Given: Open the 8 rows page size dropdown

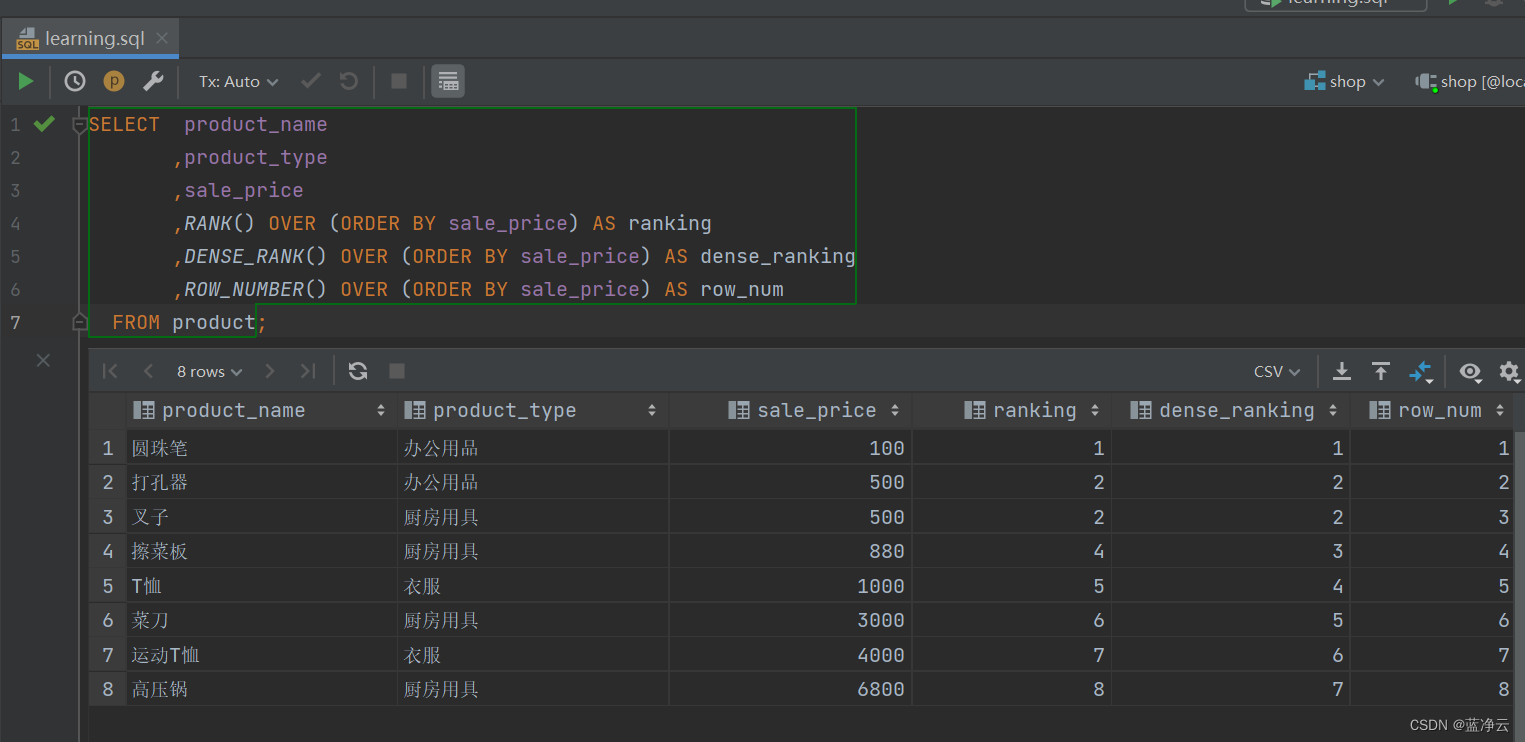Looking at the screenshot, I should coord(208,370).
